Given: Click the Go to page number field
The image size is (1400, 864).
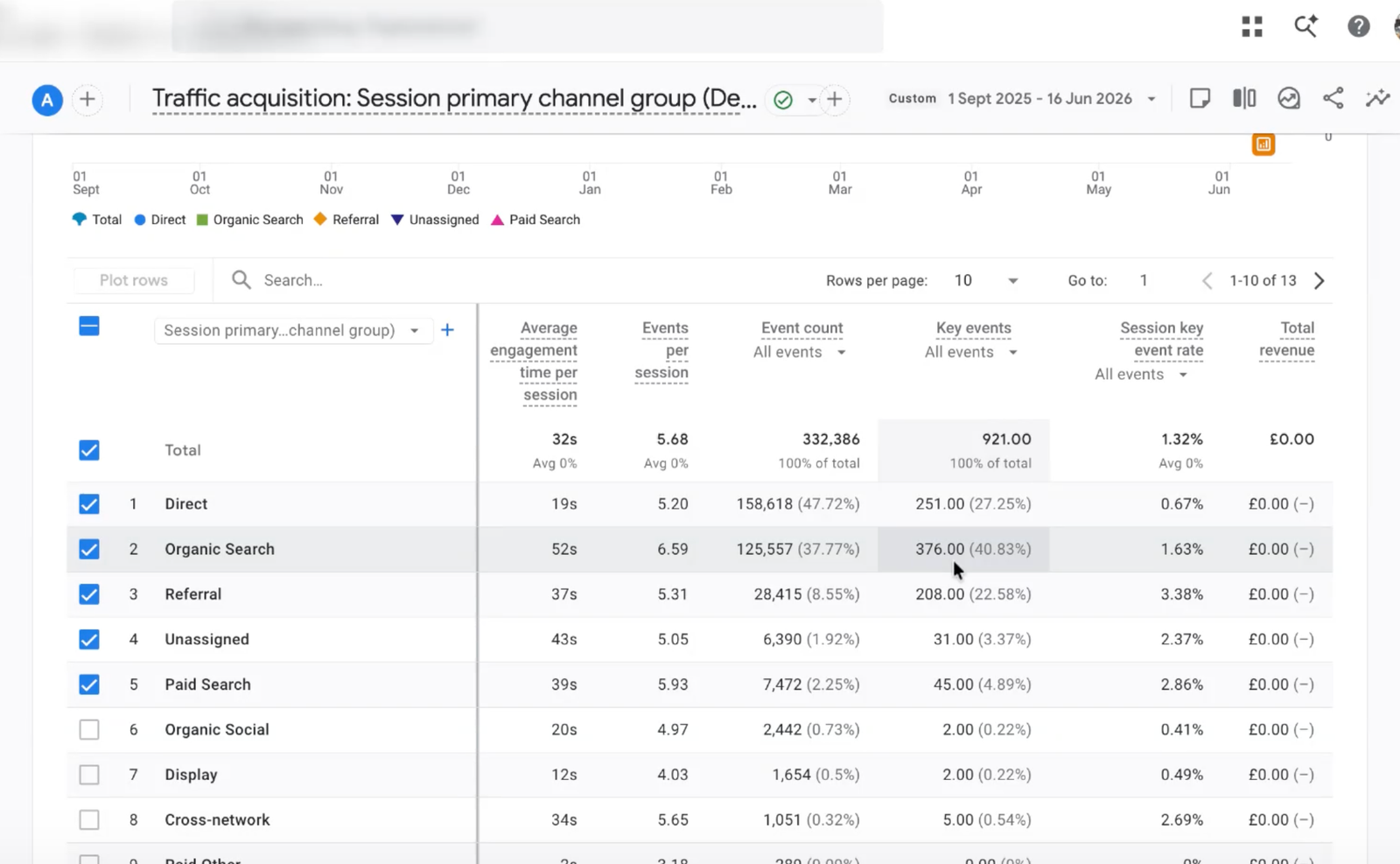Looking at the screenshot, I should coord(1144,280).
